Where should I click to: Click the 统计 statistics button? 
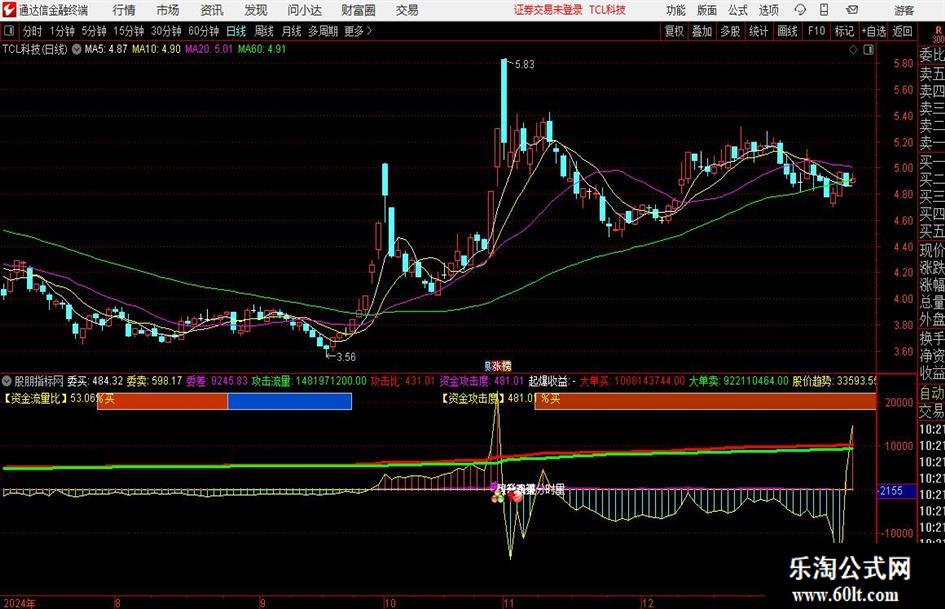coord(758,31)
